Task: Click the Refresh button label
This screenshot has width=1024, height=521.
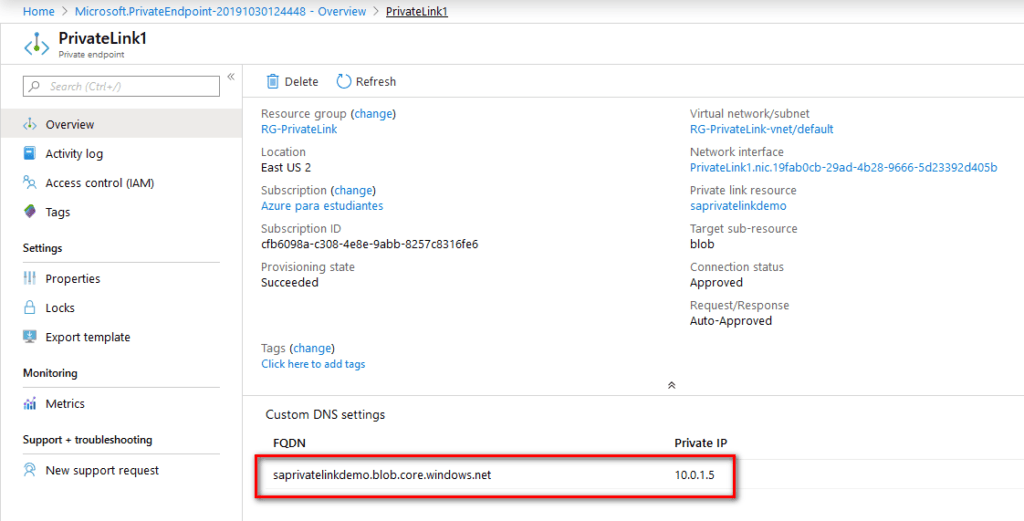Action: [x=376, y=82]
